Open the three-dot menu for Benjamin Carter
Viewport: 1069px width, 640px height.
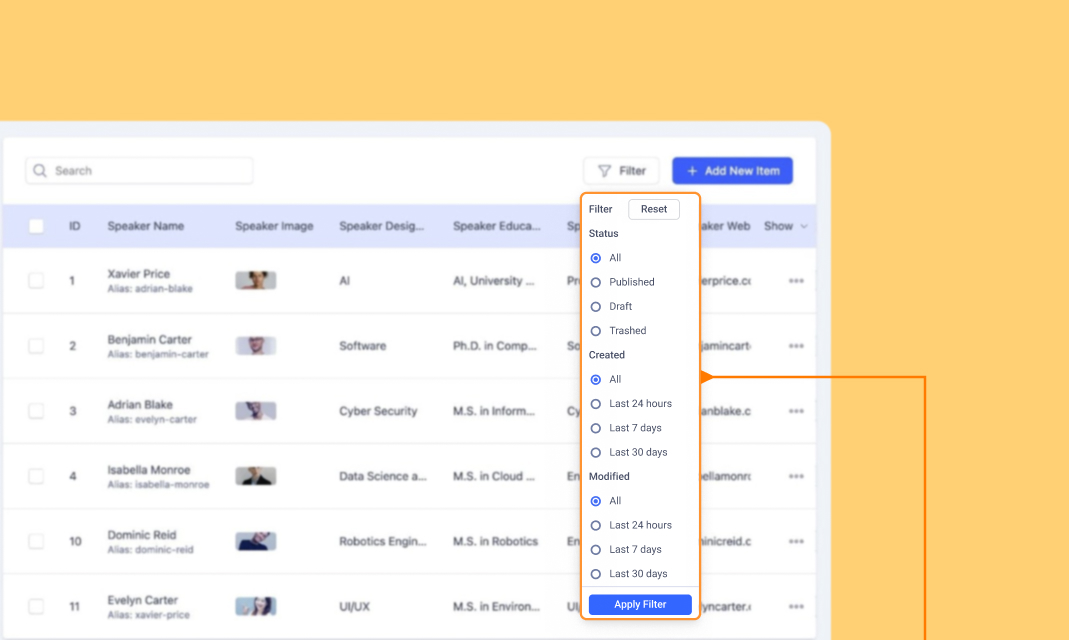point(796,346)
